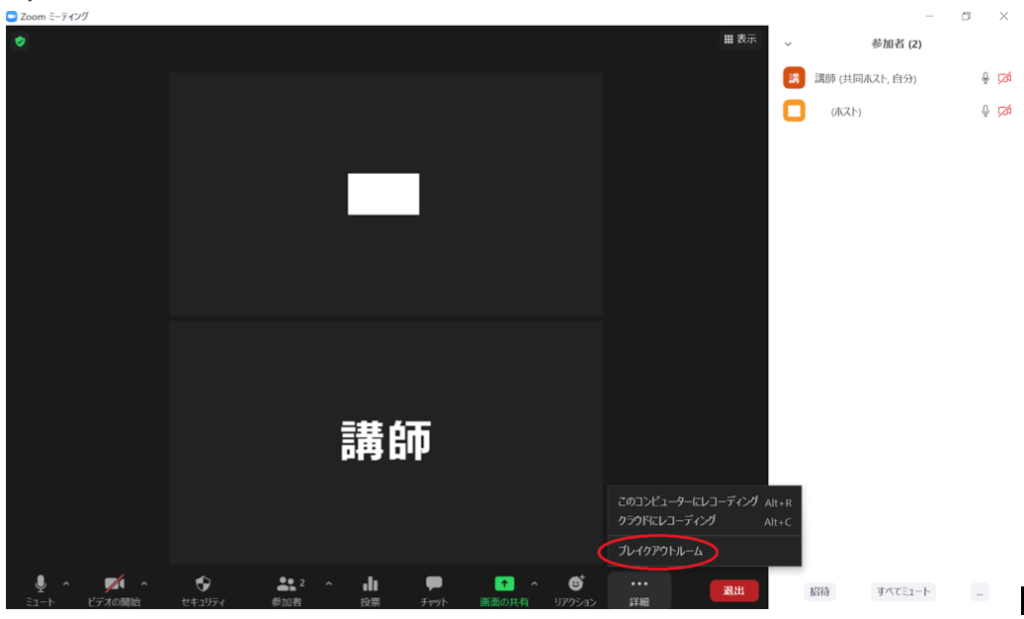The width and height of the screenshot is (1024, 619).
Task: Click the すべてミュート (Mute All) button
Action: (902, 592)
